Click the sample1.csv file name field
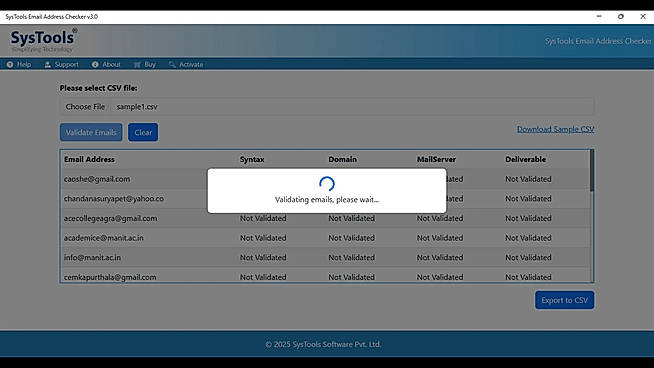This screenshot has width=654, height=368. (327, 107)
